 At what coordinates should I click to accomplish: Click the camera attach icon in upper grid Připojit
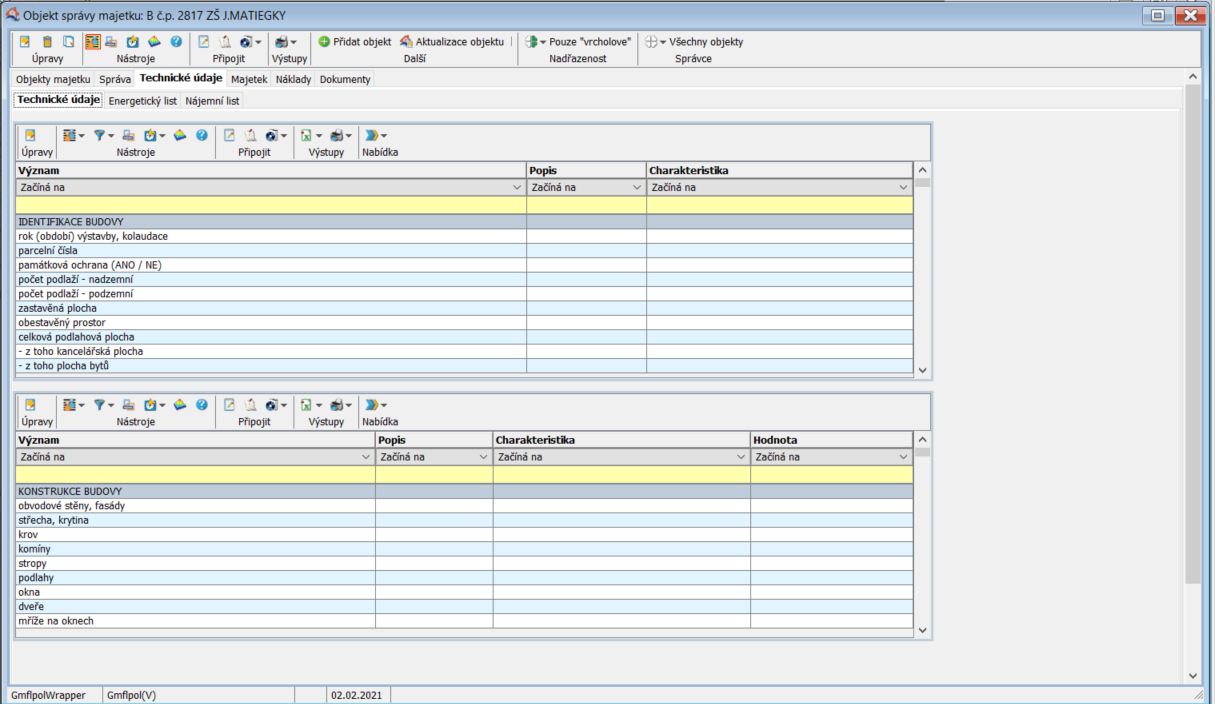[273, 135]
